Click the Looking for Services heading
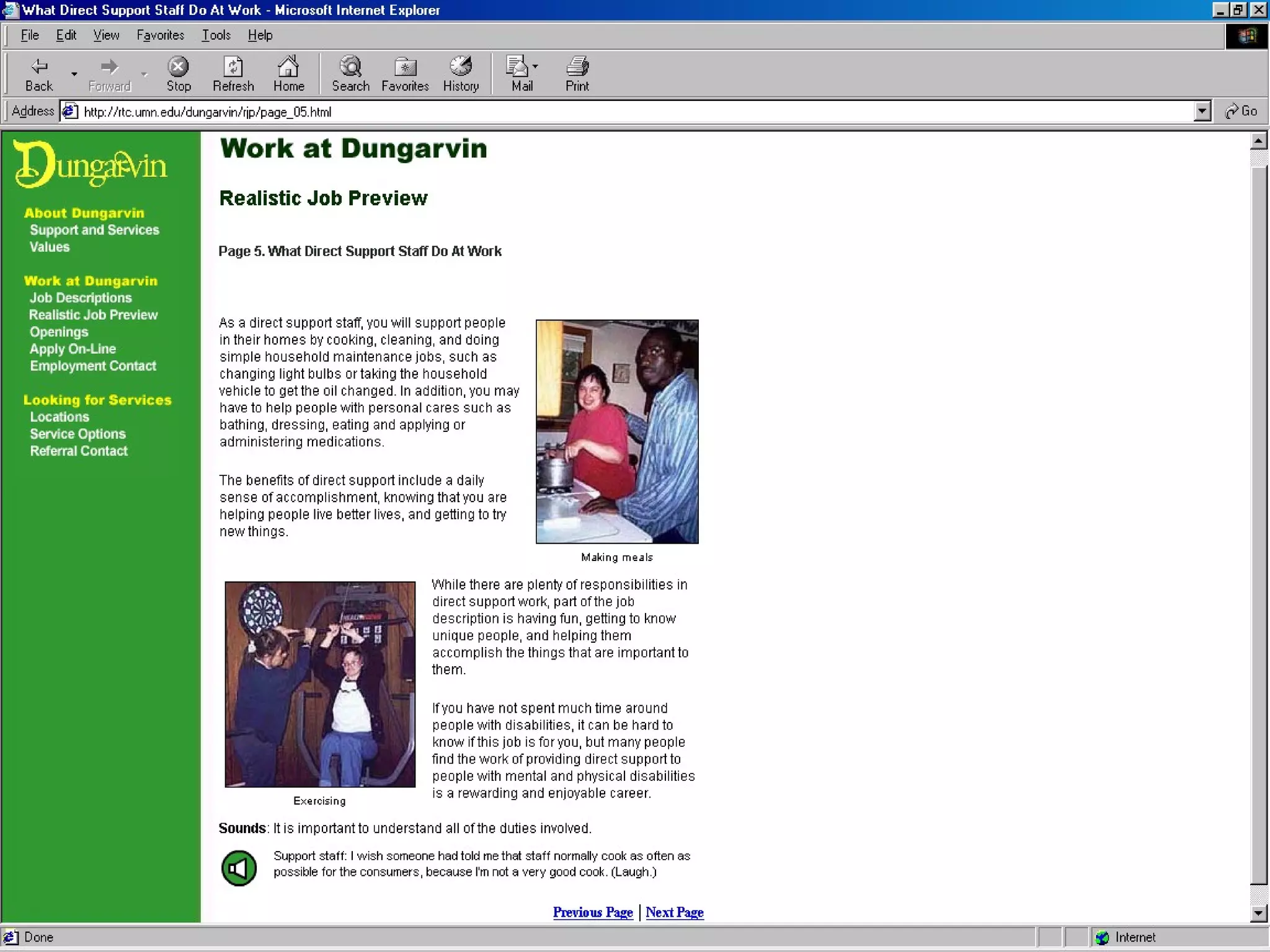This screenshot has width=1270, height=952. [97, 400]
